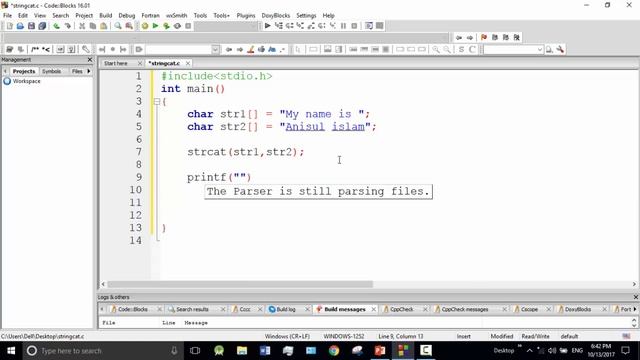Image resolution: width=640 pixels, height=360 pixels.
Task: Click the Open file toolbar icon
Action: [x=20, y=26]
